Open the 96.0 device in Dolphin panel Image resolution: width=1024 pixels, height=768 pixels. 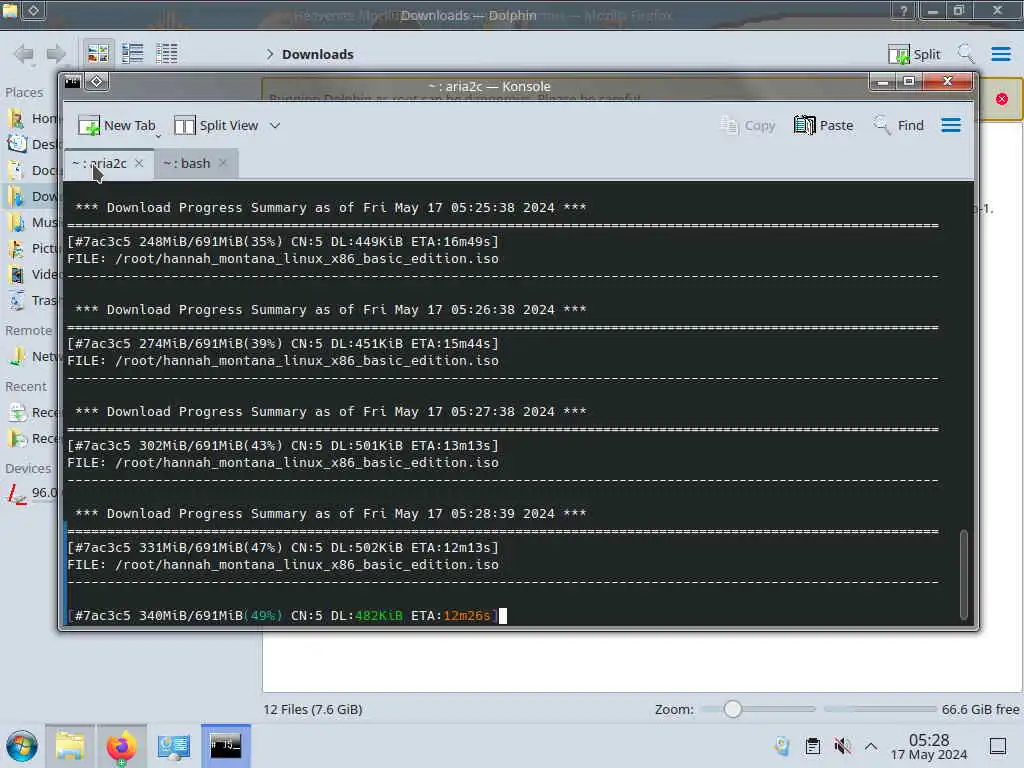tap(33, 493)
